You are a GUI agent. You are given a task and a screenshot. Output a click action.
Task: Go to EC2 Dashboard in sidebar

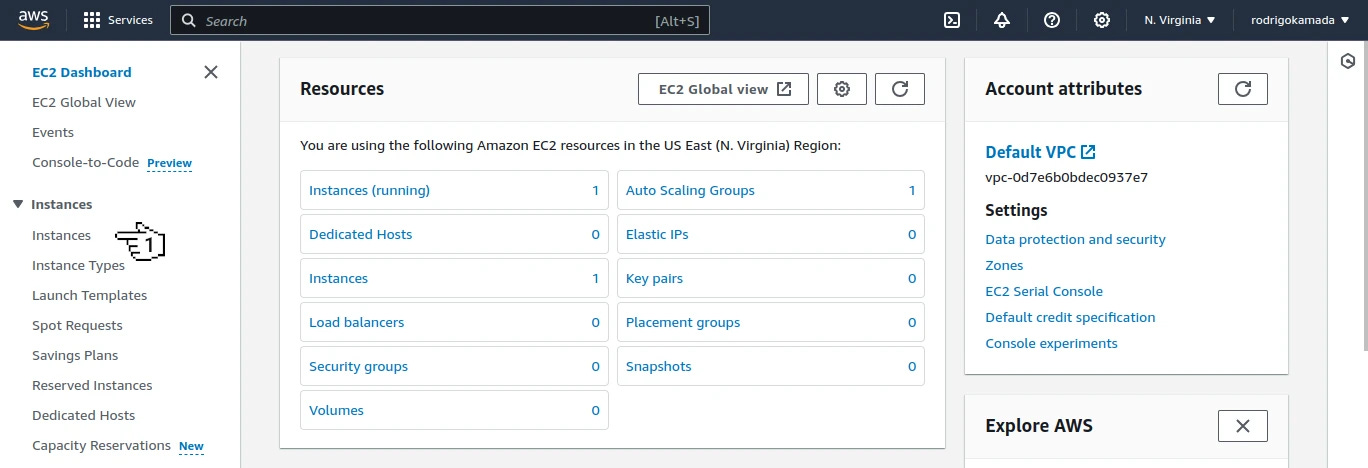[x=82, y=72]
